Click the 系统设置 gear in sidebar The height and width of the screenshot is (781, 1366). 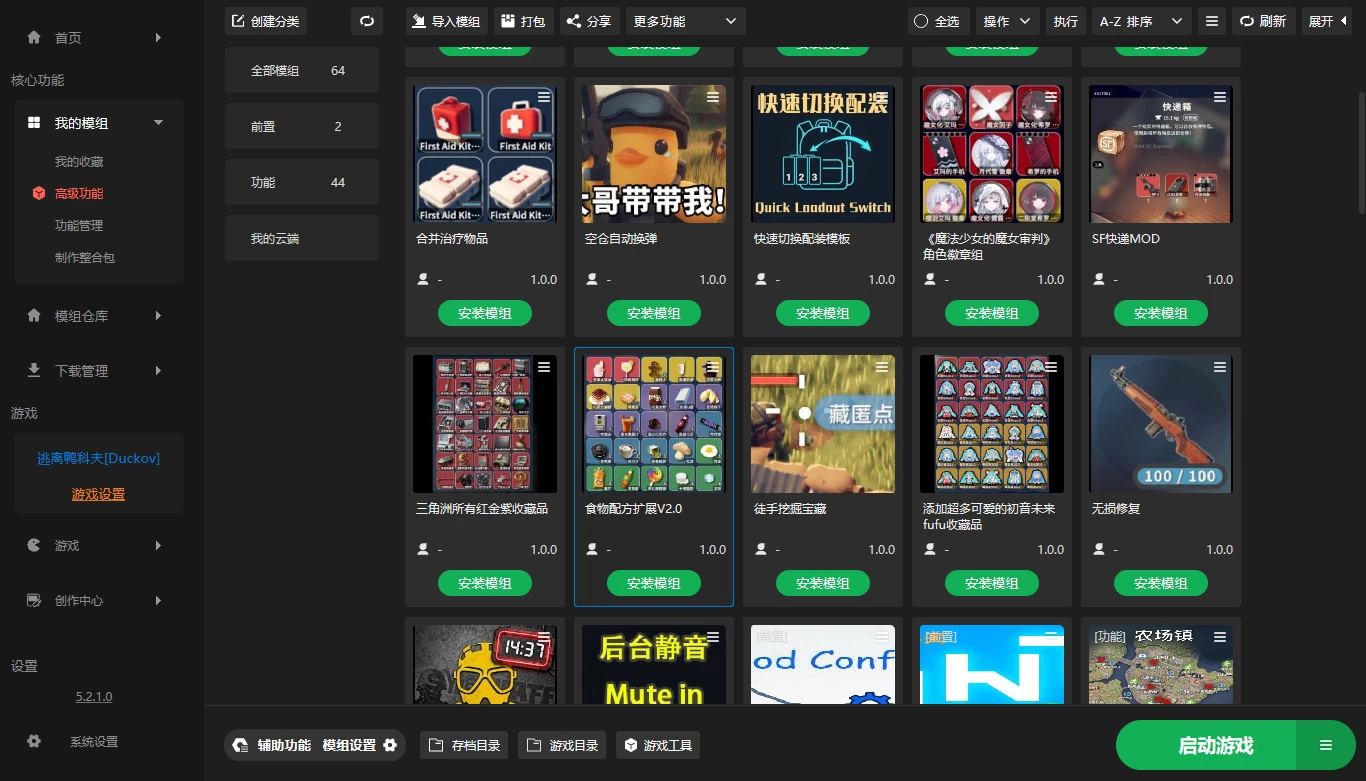[x=34, y=742]
